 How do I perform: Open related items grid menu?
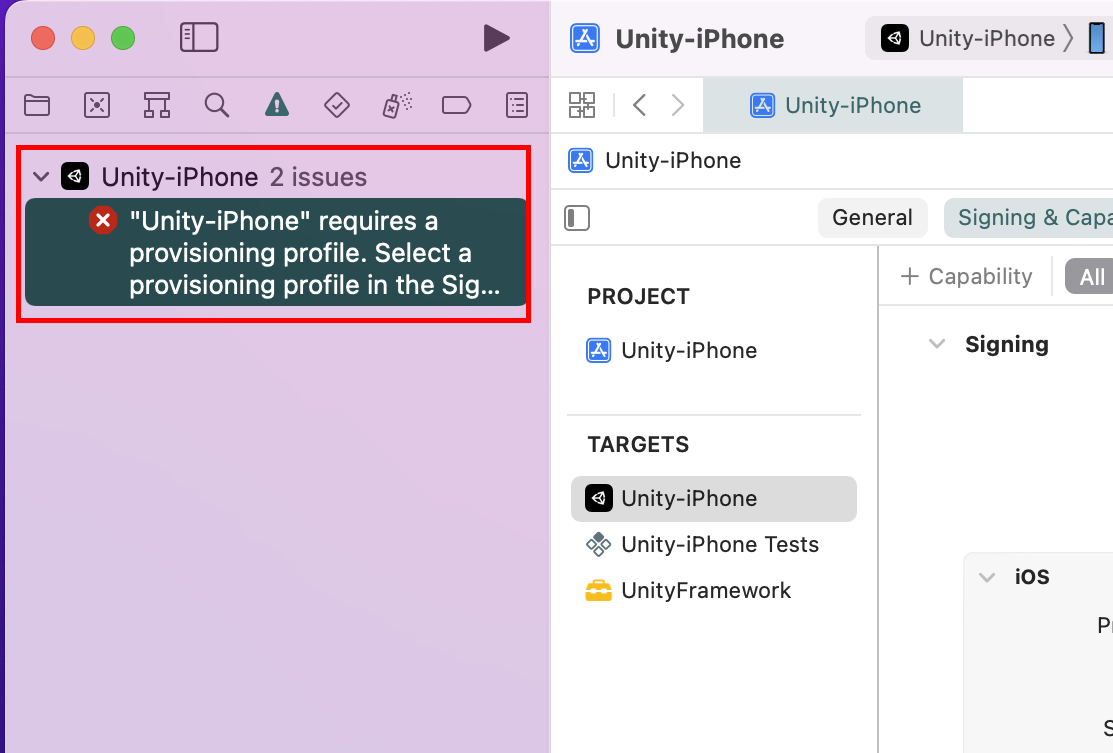[x=582, y=106]
